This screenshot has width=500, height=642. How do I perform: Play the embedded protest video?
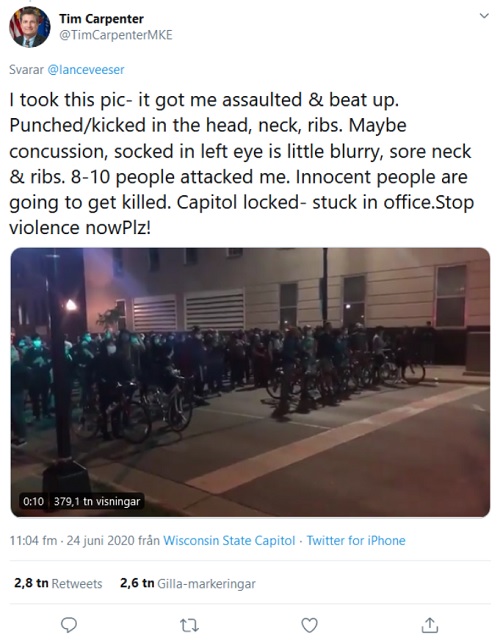(250, 382)
